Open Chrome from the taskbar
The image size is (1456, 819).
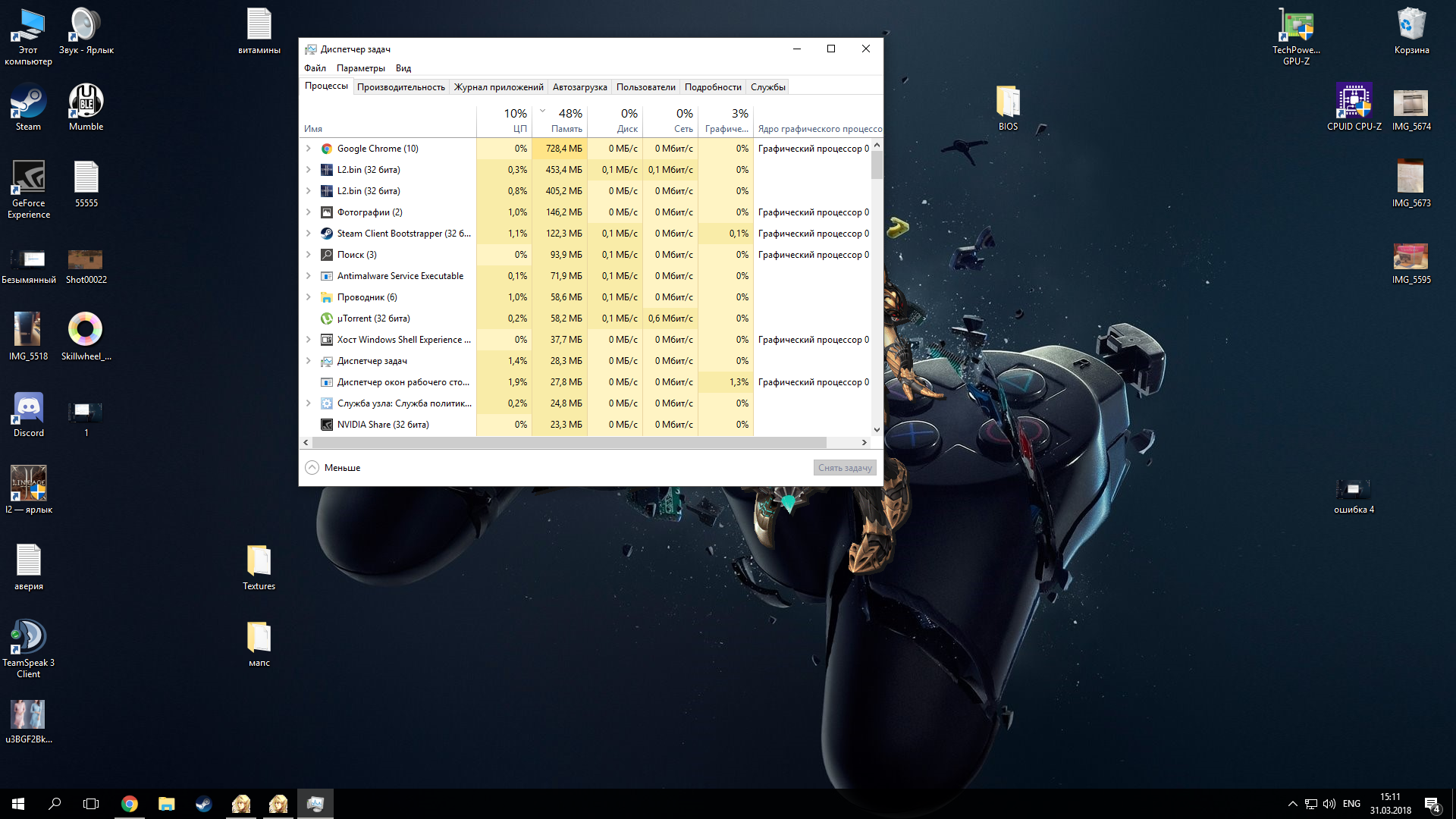tap(130, 804)
